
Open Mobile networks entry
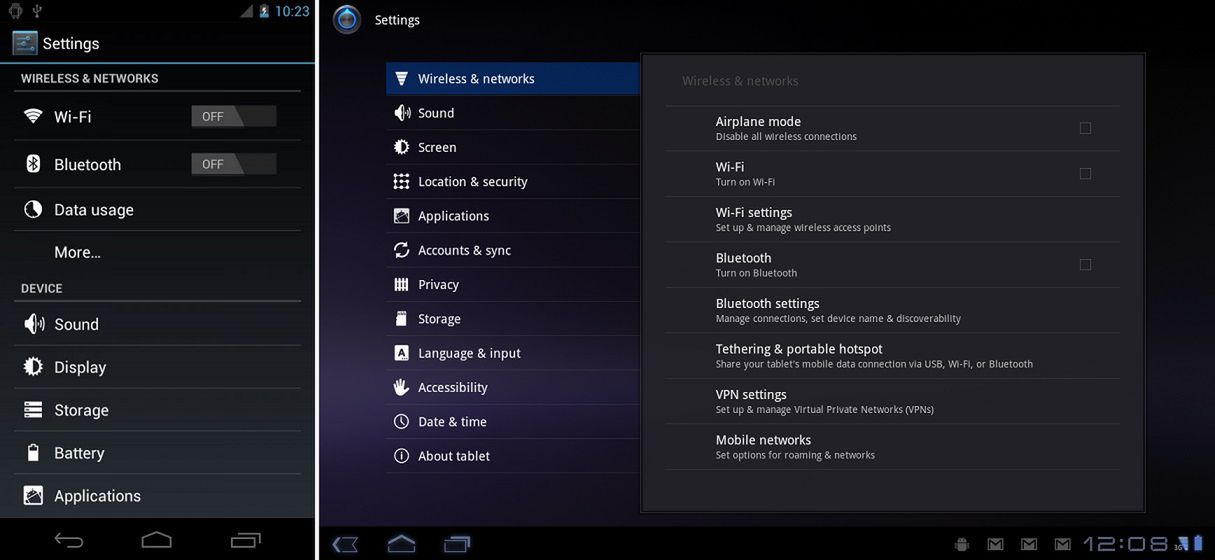click(x=892, y=447)
